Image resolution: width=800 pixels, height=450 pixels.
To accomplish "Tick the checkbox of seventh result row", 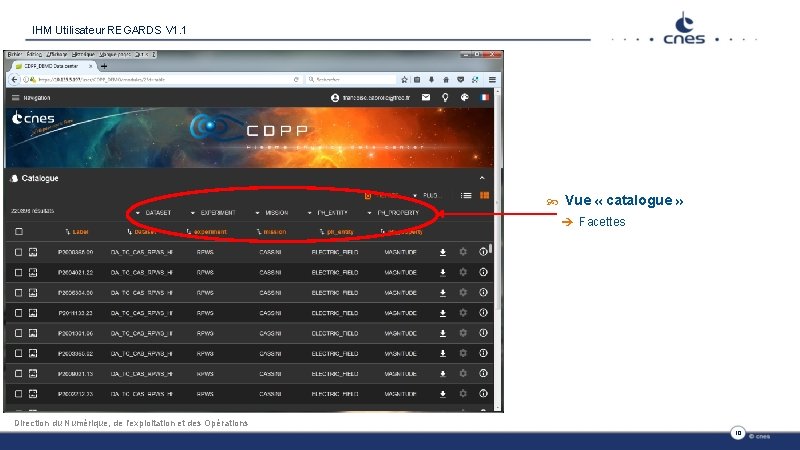I will [18, 373].
